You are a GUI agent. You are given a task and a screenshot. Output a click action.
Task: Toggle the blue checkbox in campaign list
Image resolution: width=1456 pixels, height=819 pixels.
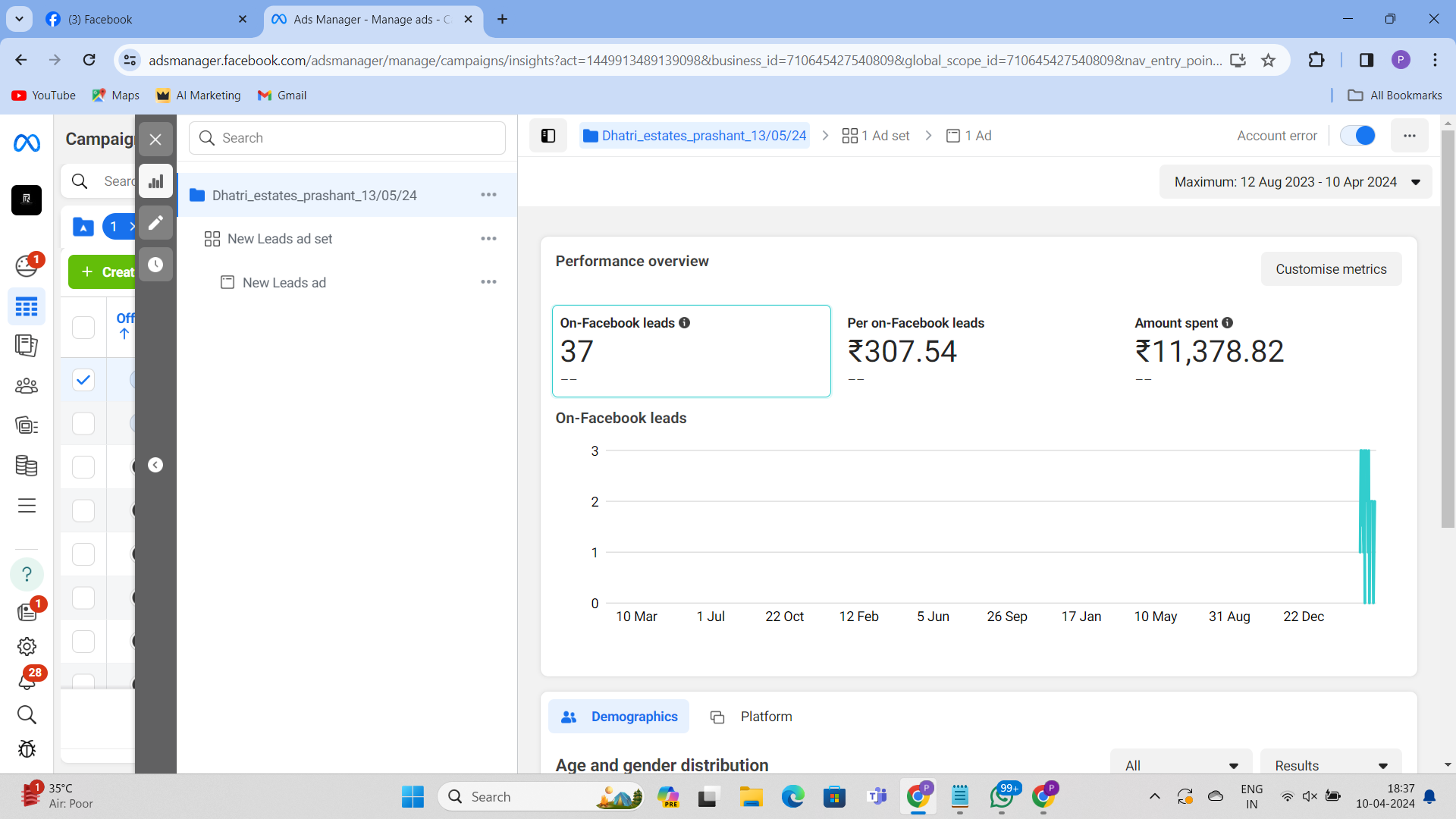84,381
